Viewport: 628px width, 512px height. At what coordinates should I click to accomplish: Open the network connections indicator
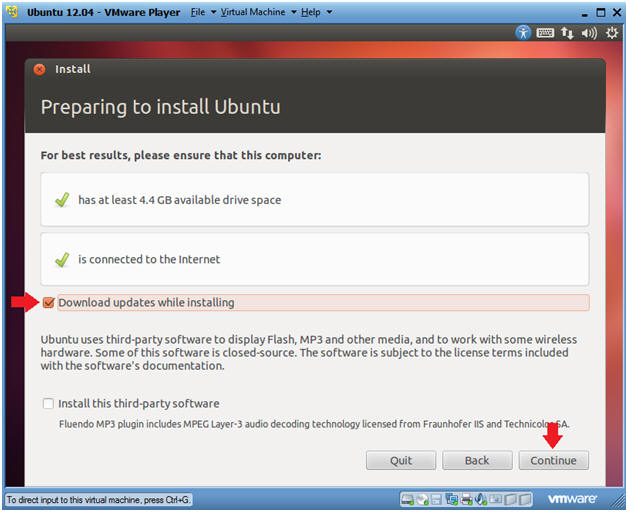567,33
